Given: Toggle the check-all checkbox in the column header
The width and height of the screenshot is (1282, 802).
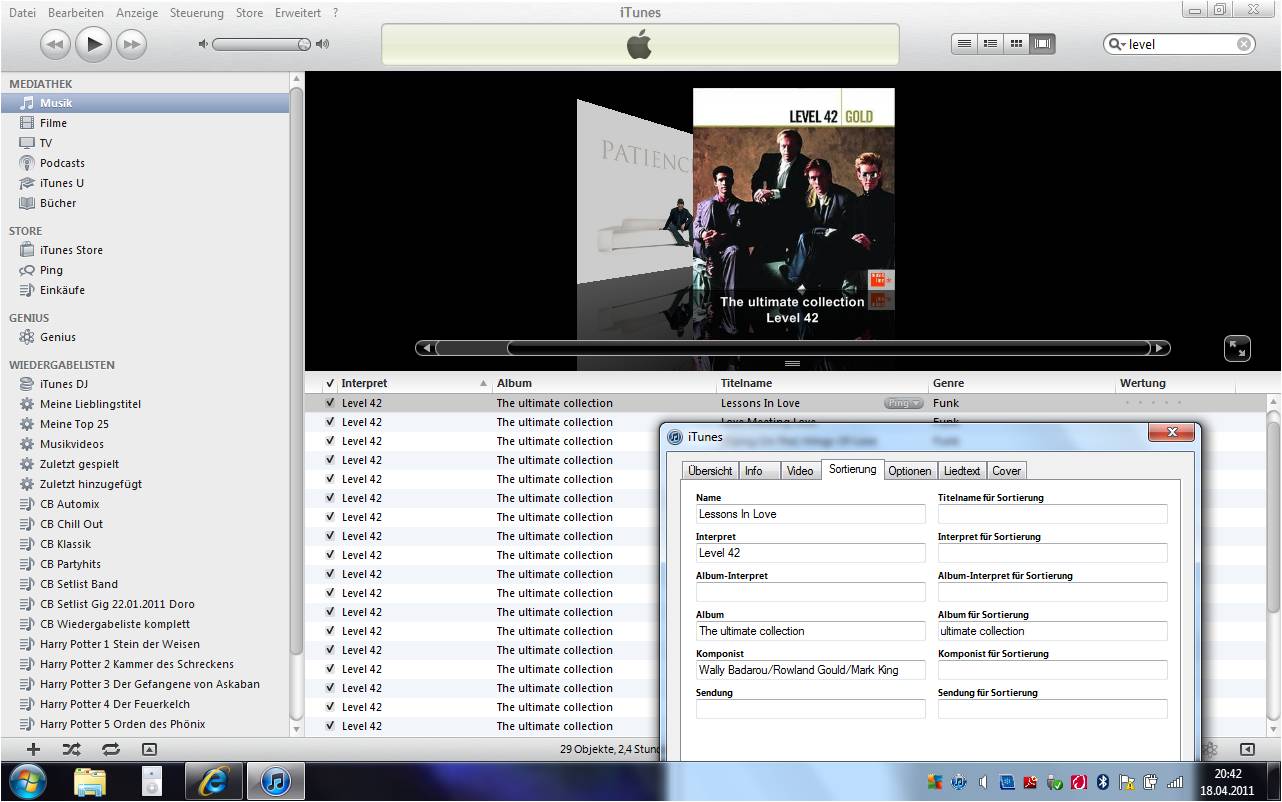Looking at the screenshot, I should [330, 383].
